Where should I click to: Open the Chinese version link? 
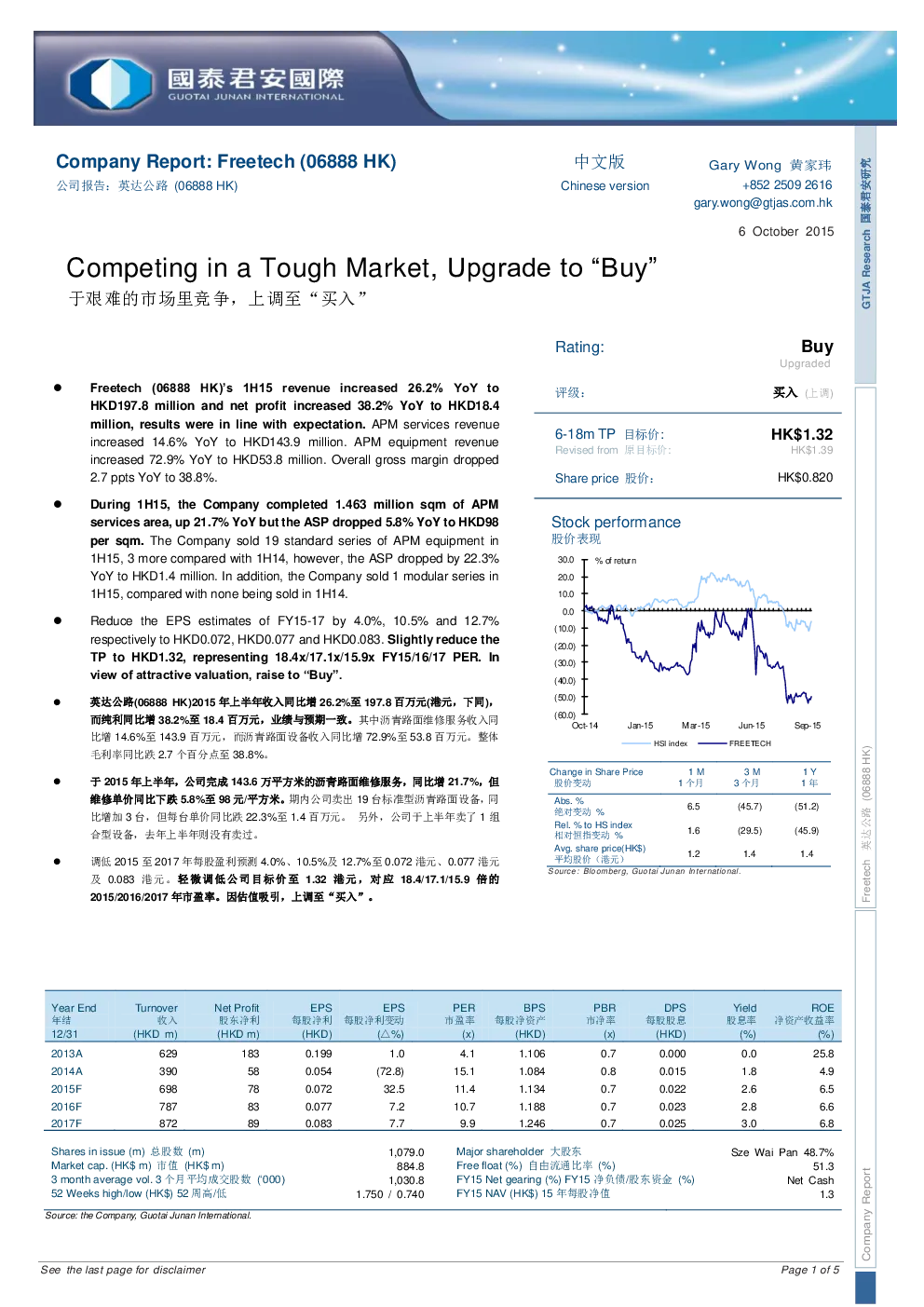[605, 186]
